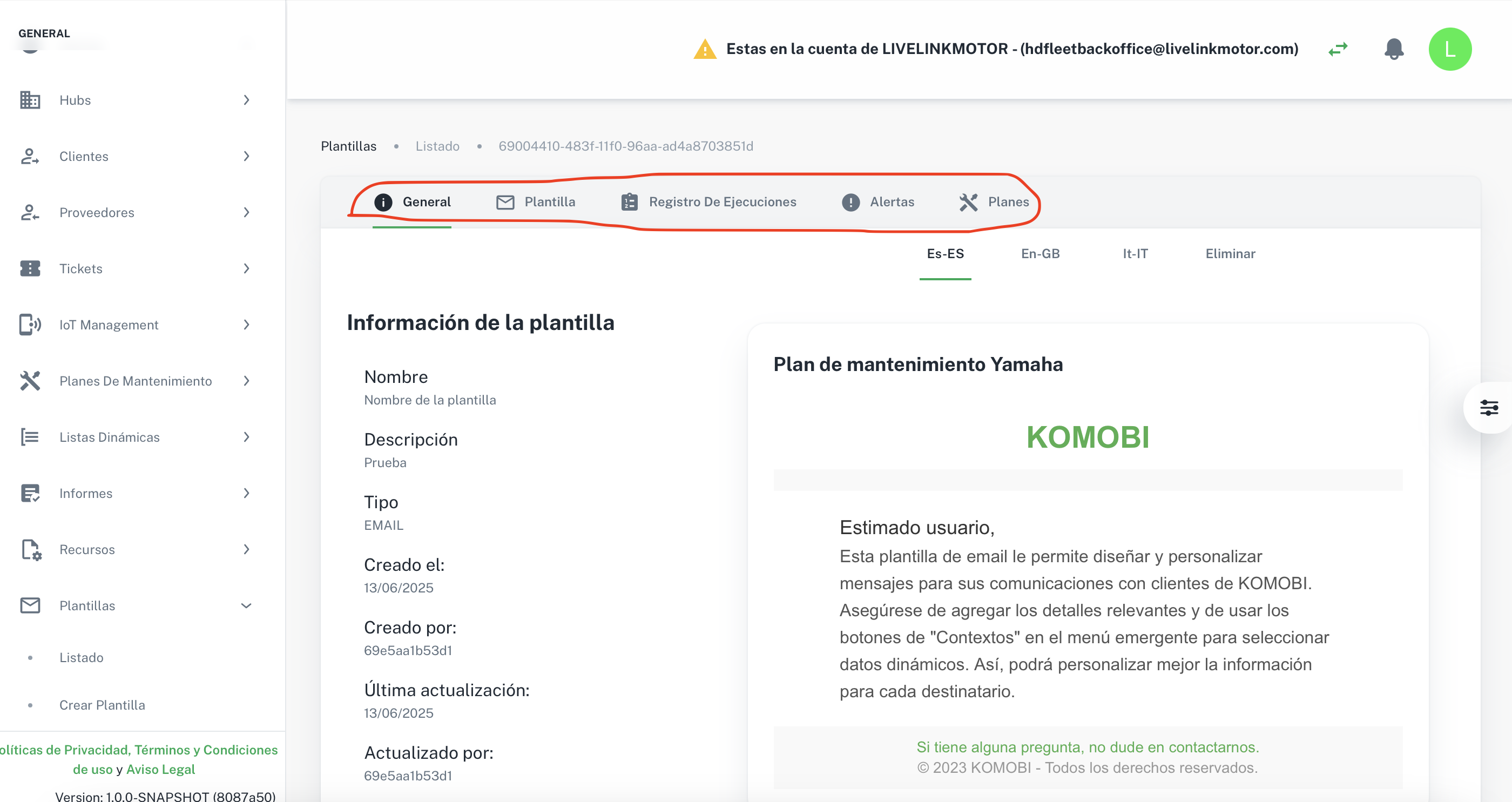The height and width of the screenshot is (802, 1512).
Task: Click the Hubs building icon
Action: pyautogui.click(x=30, y=100)
